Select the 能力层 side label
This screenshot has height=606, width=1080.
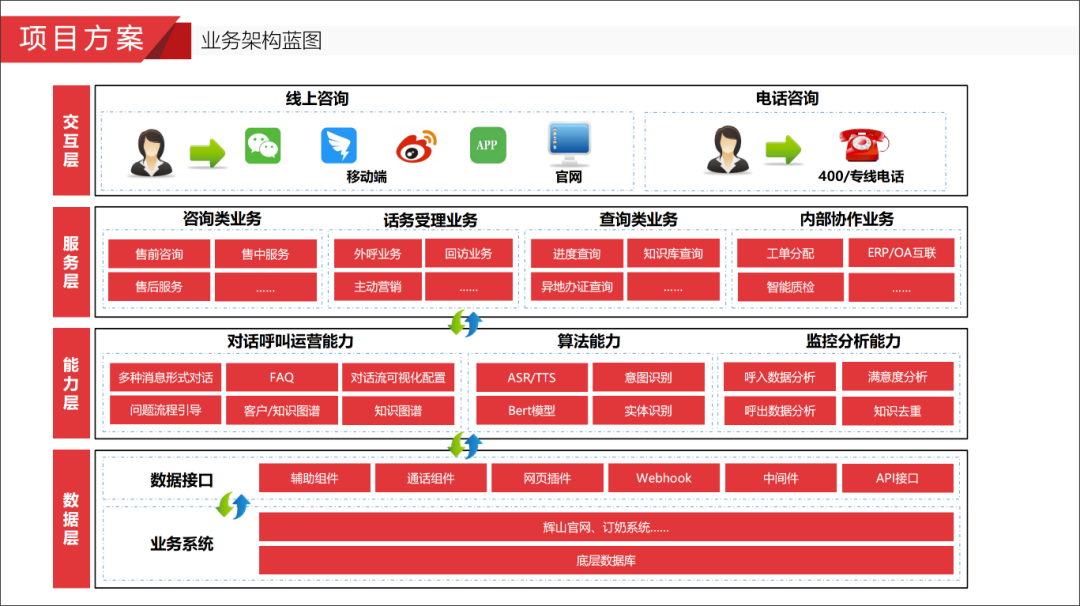(x=71, y=383)
